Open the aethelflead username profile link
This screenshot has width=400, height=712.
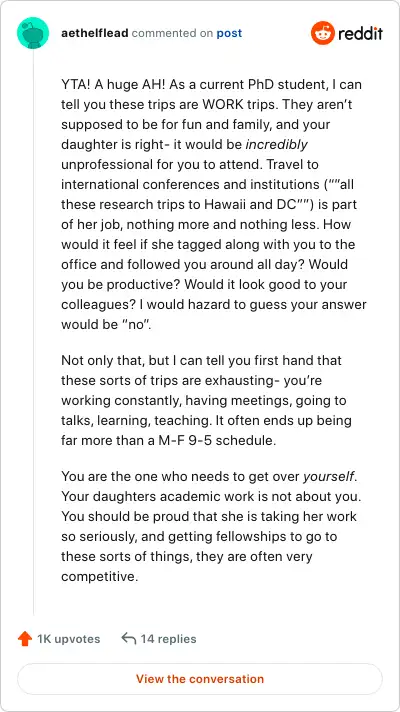pos(94,33)
